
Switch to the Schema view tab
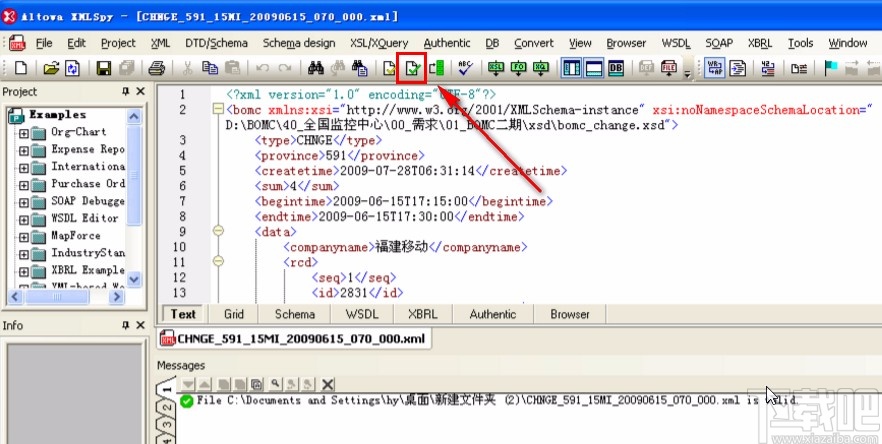295,314
